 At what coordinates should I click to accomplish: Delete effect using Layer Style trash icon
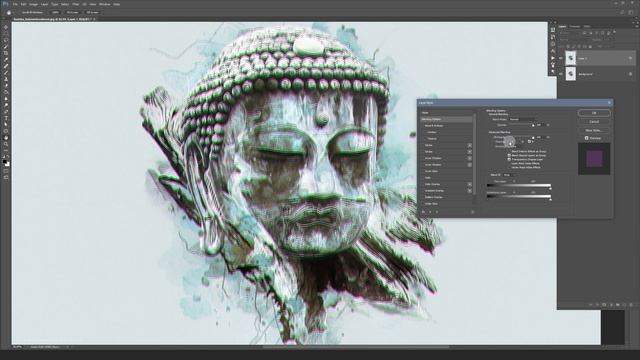click(473, 212)
